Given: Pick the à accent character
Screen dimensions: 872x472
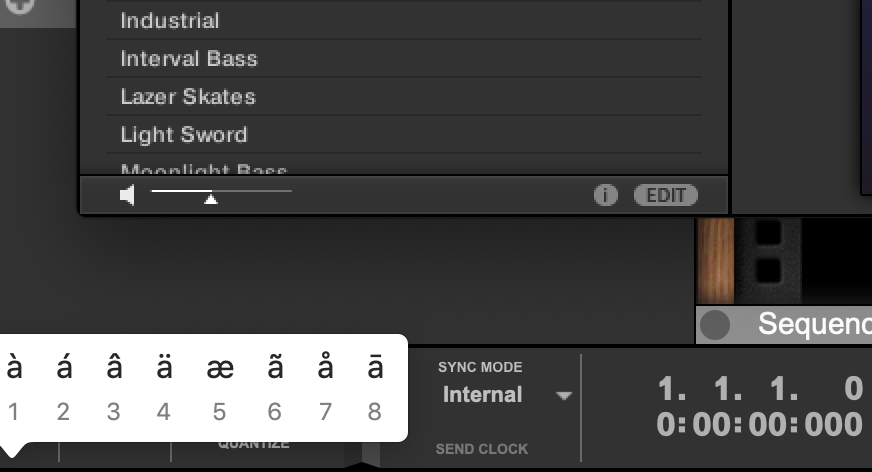Looking at the screenshot, I should pos(14,368).
